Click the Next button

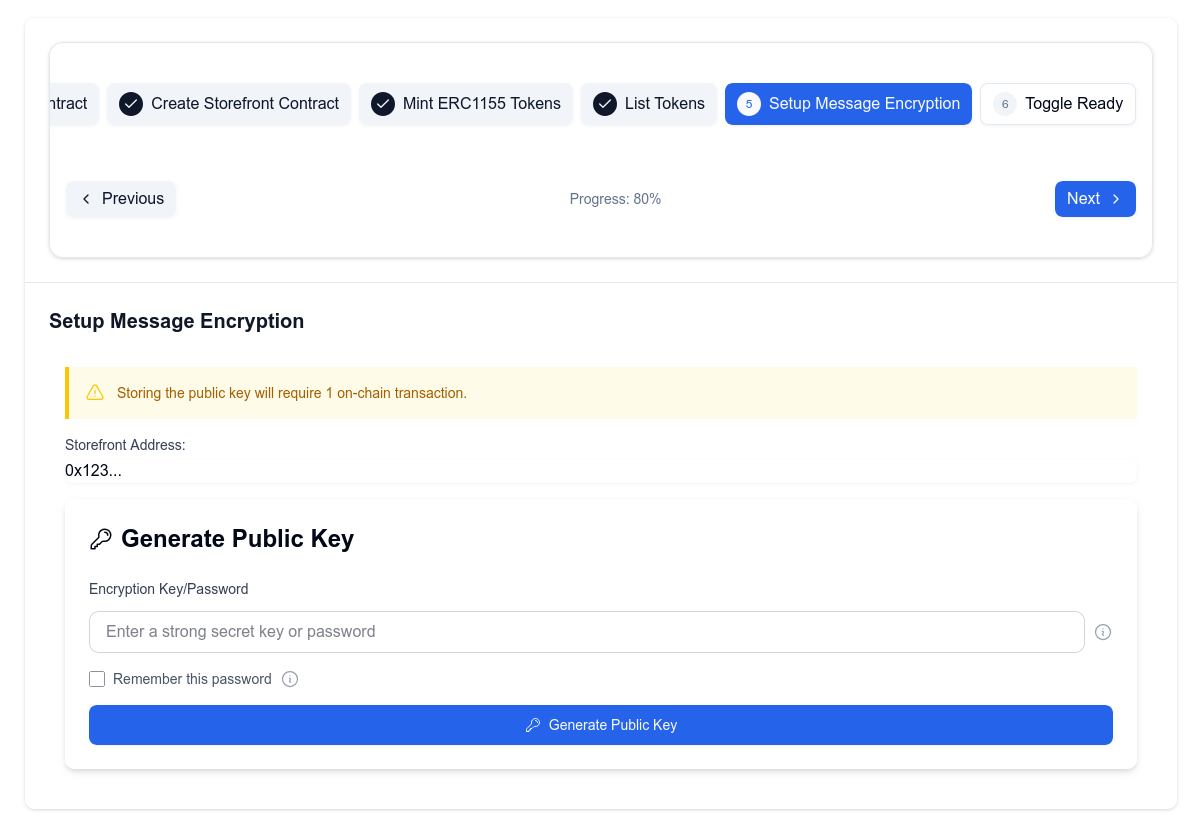tap(1095, 199)
